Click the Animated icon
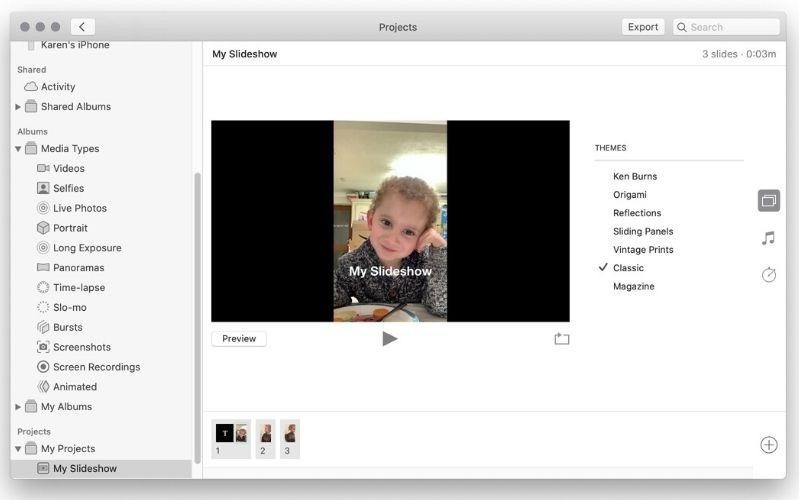The width and height of the screenshot is (799, 500). click(x=43, y=387)
